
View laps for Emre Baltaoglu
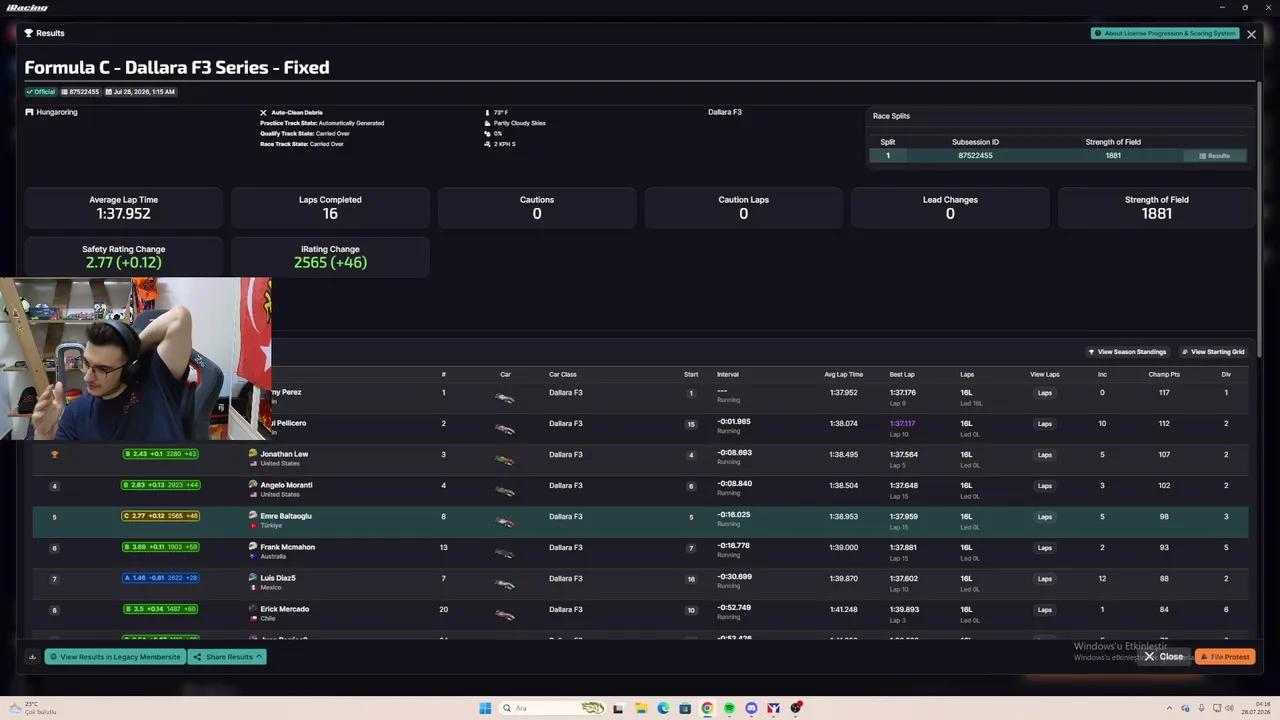tap(1045, 517)
